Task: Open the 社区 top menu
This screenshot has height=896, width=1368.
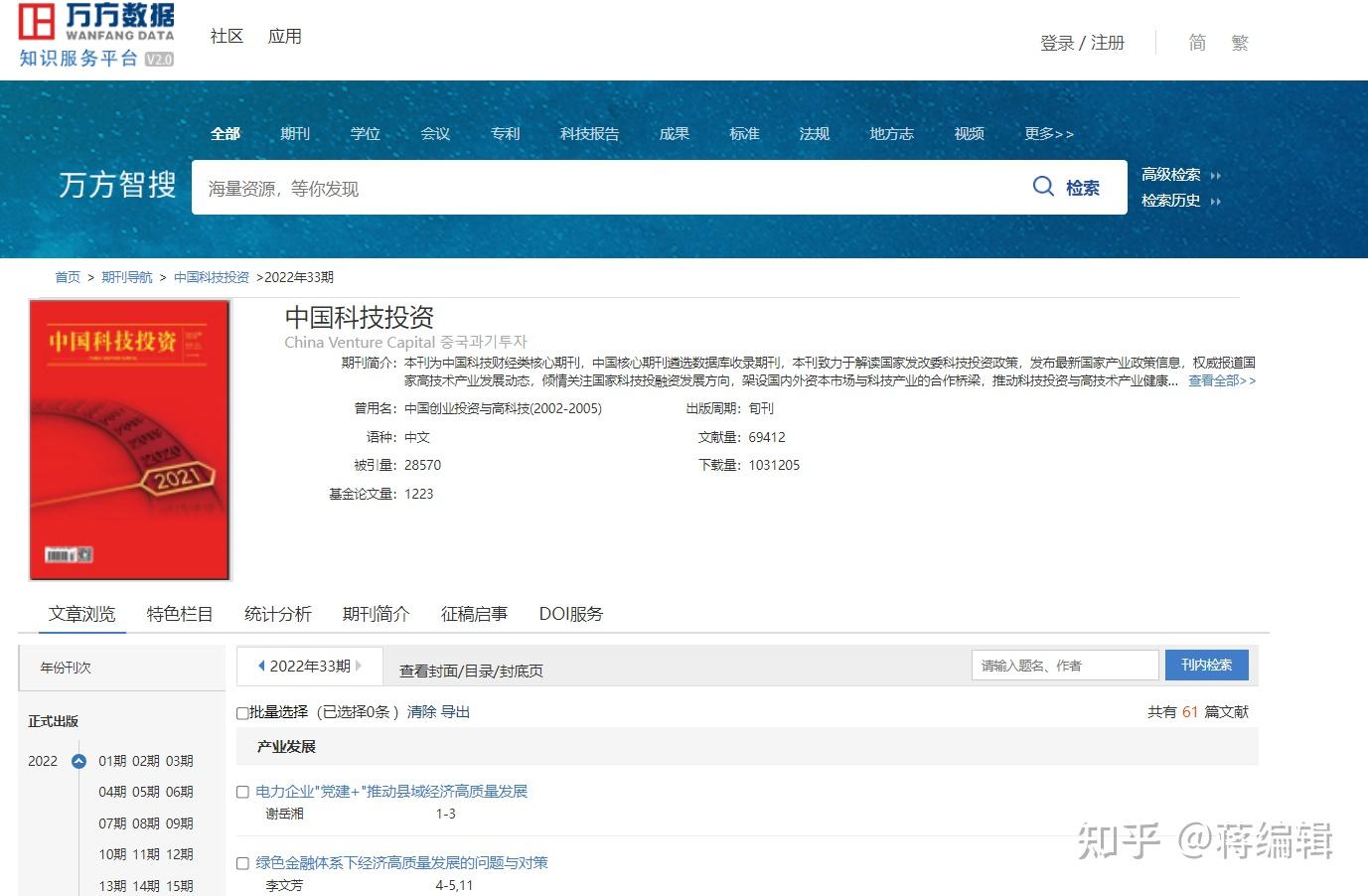Action: 227,36
